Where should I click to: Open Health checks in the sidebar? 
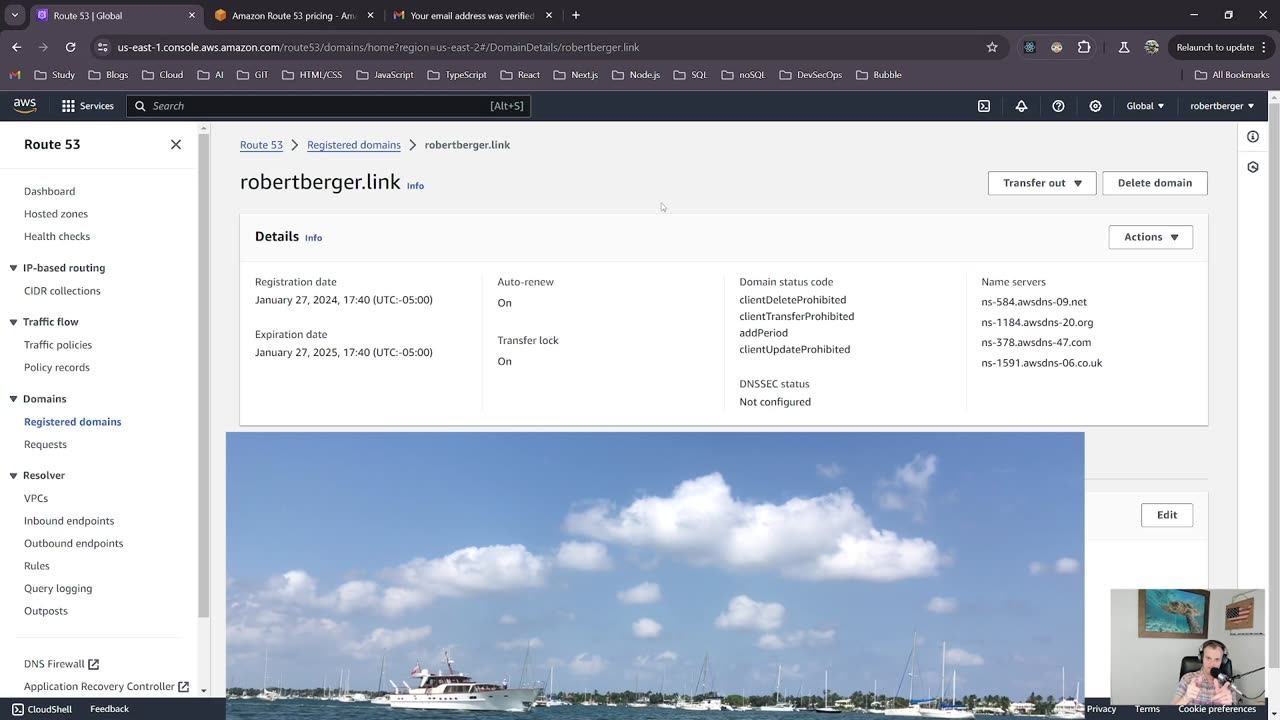click(x=57, y=237)
